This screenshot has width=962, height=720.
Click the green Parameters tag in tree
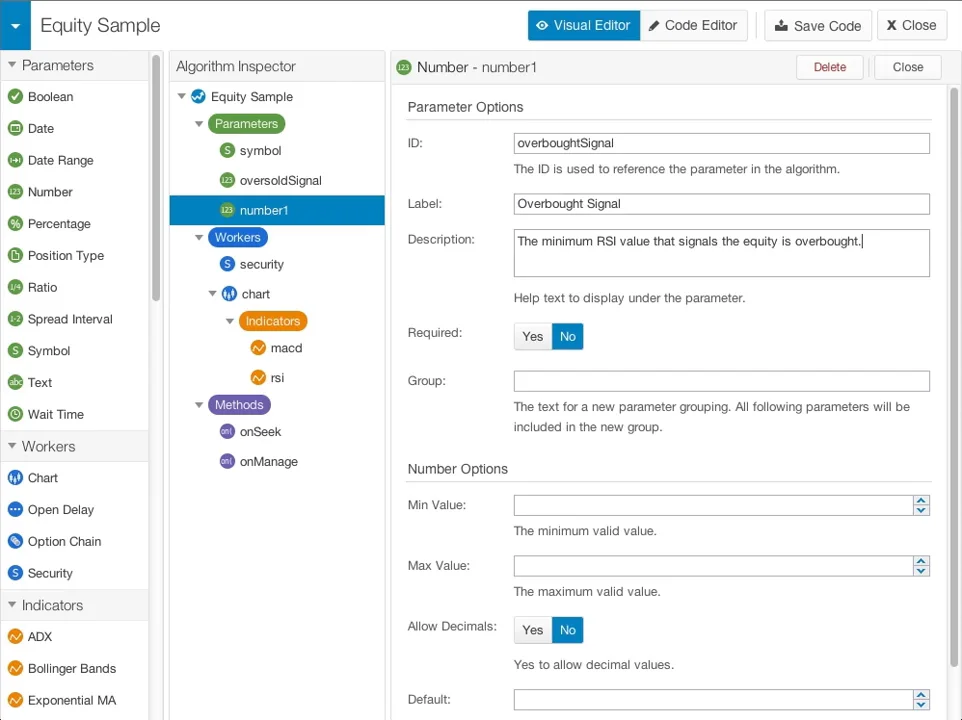pos(247,123)
